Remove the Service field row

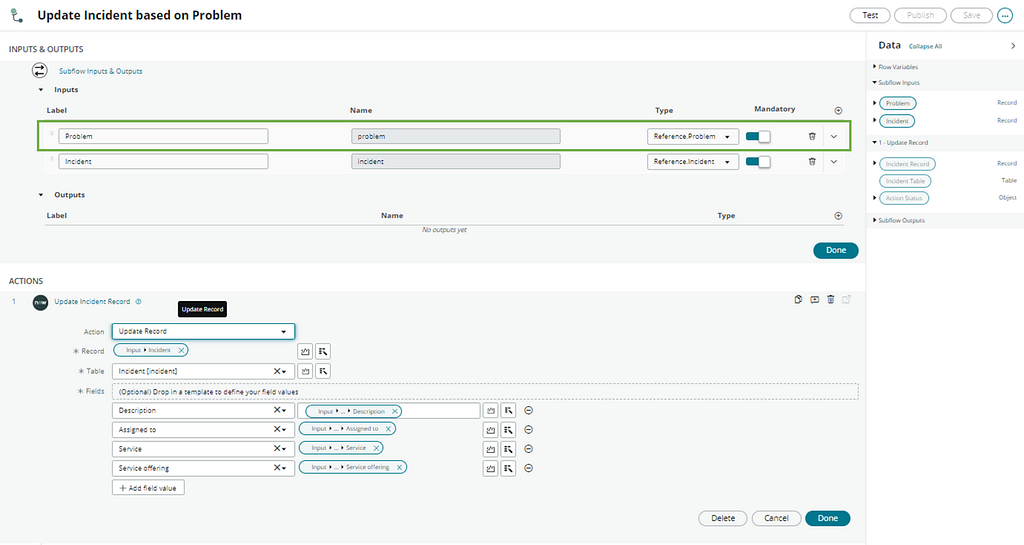tap(529, 449)
